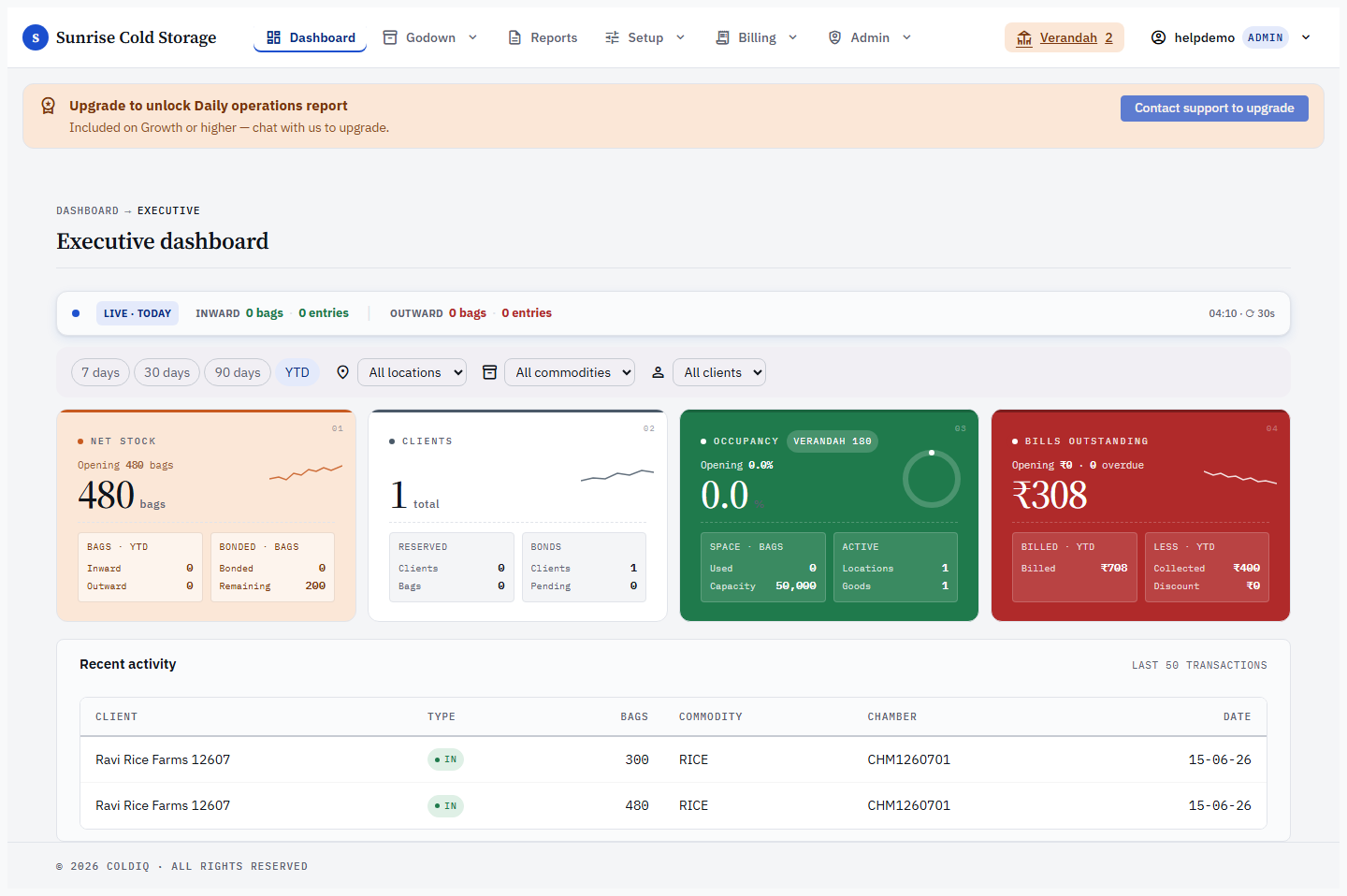Click the Verandah building icon

pyautogui.click(x=1024, y=37)
